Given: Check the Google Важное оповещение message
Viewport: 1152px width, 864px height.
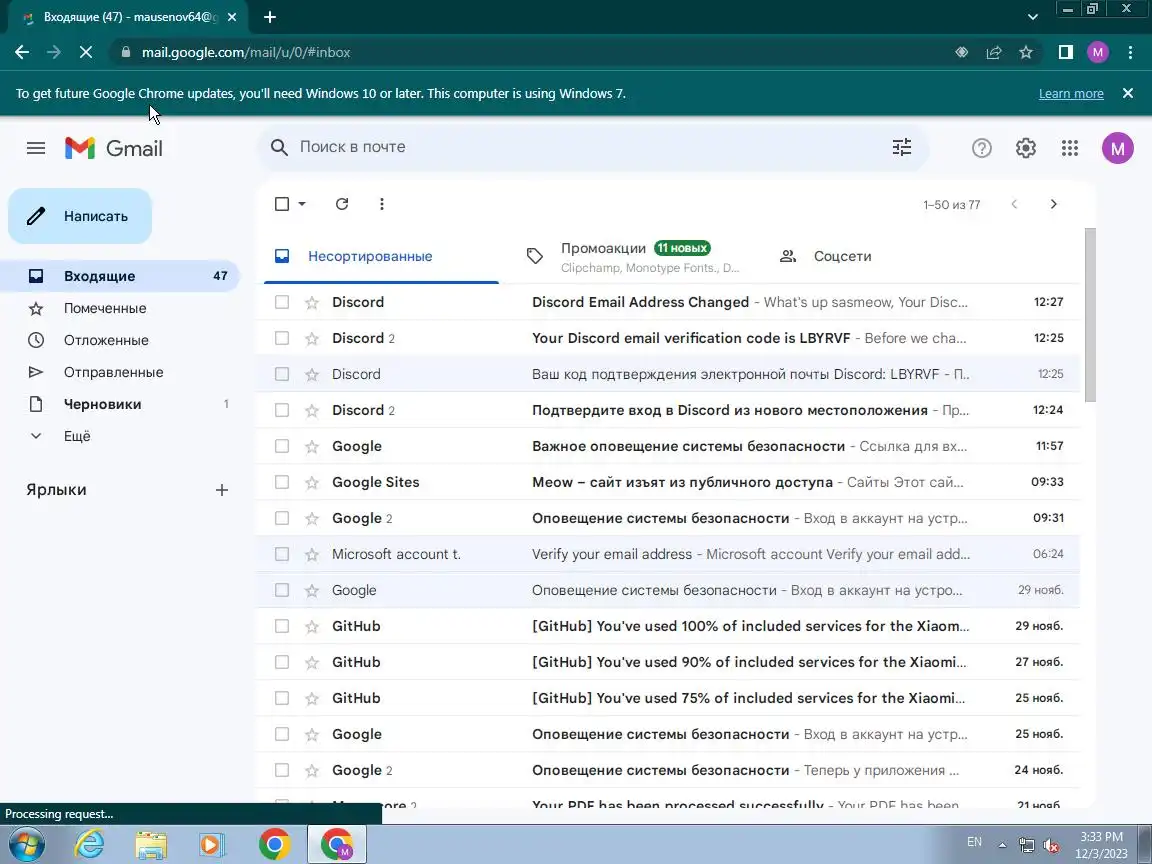Looking at the screenshot, I should click(282, 446).
